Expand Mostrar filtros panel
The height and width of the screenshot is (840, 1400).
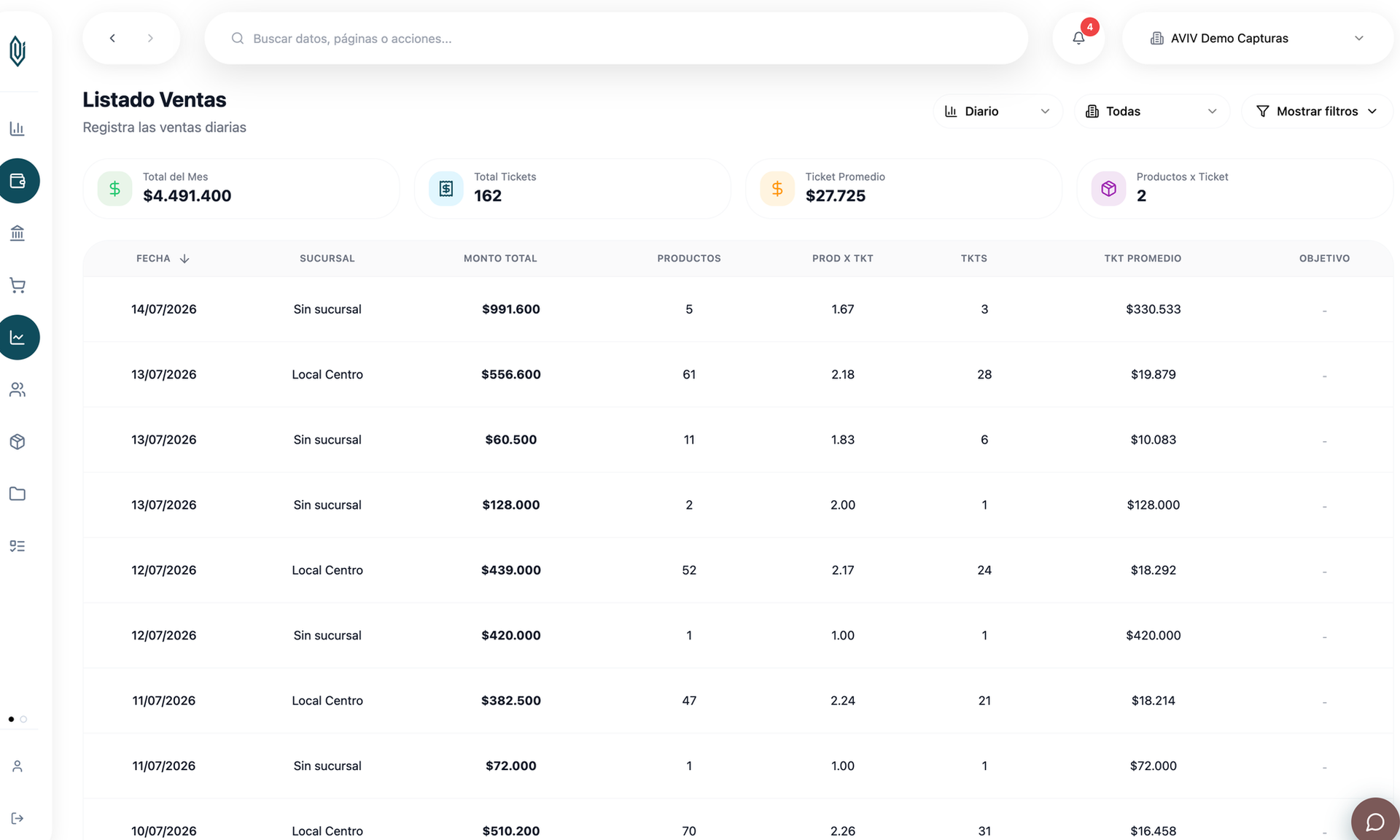click(1317, 112)
